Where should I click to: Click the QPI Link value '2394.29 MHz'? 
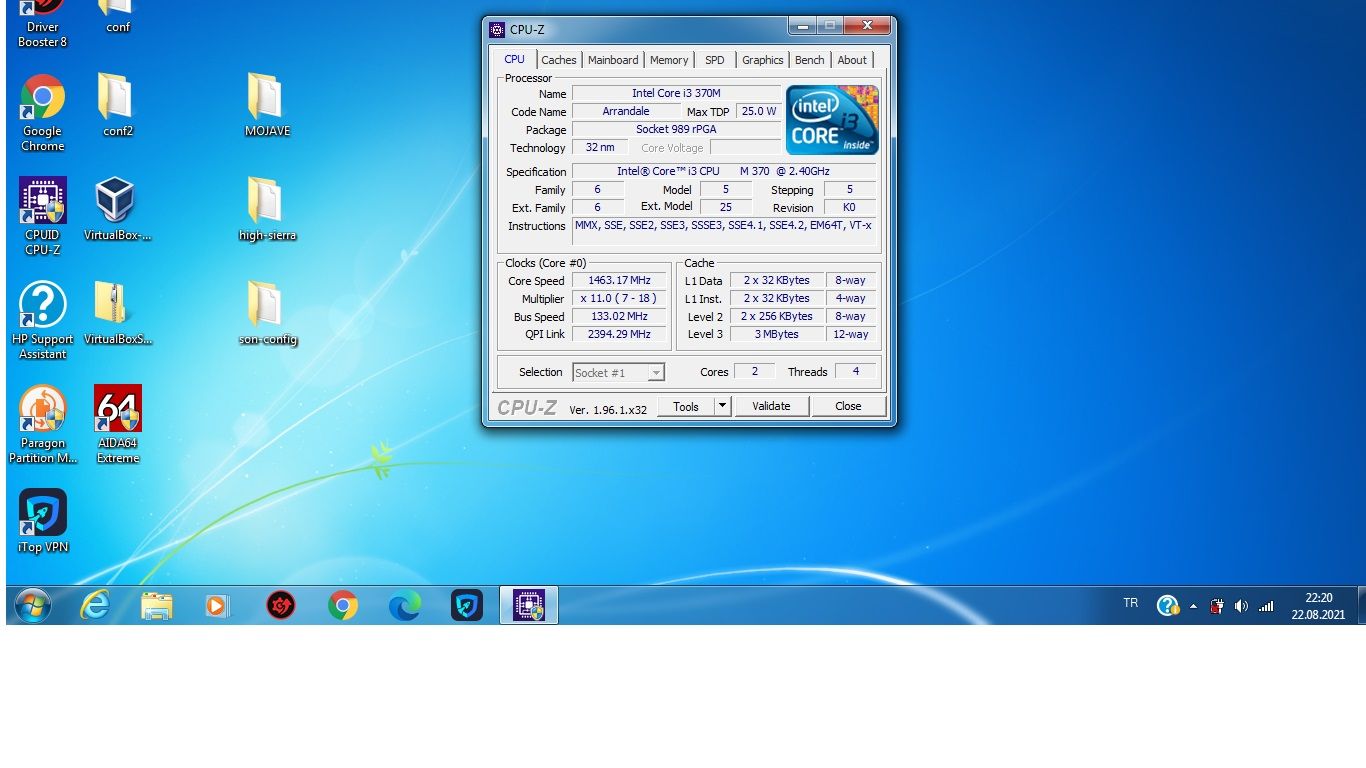[620, 334]
